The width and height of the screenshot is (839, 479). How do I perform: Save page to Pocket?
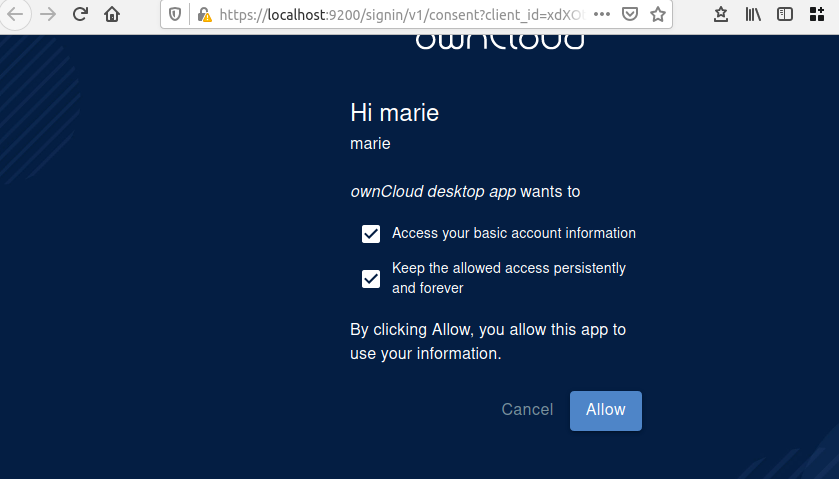pos(630,14)
